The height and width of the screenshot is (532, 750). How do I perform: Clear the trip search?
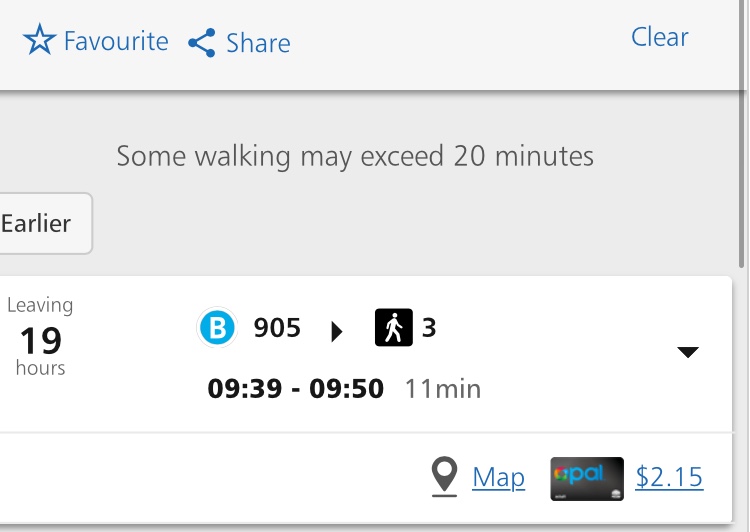(x=660, y=37)
